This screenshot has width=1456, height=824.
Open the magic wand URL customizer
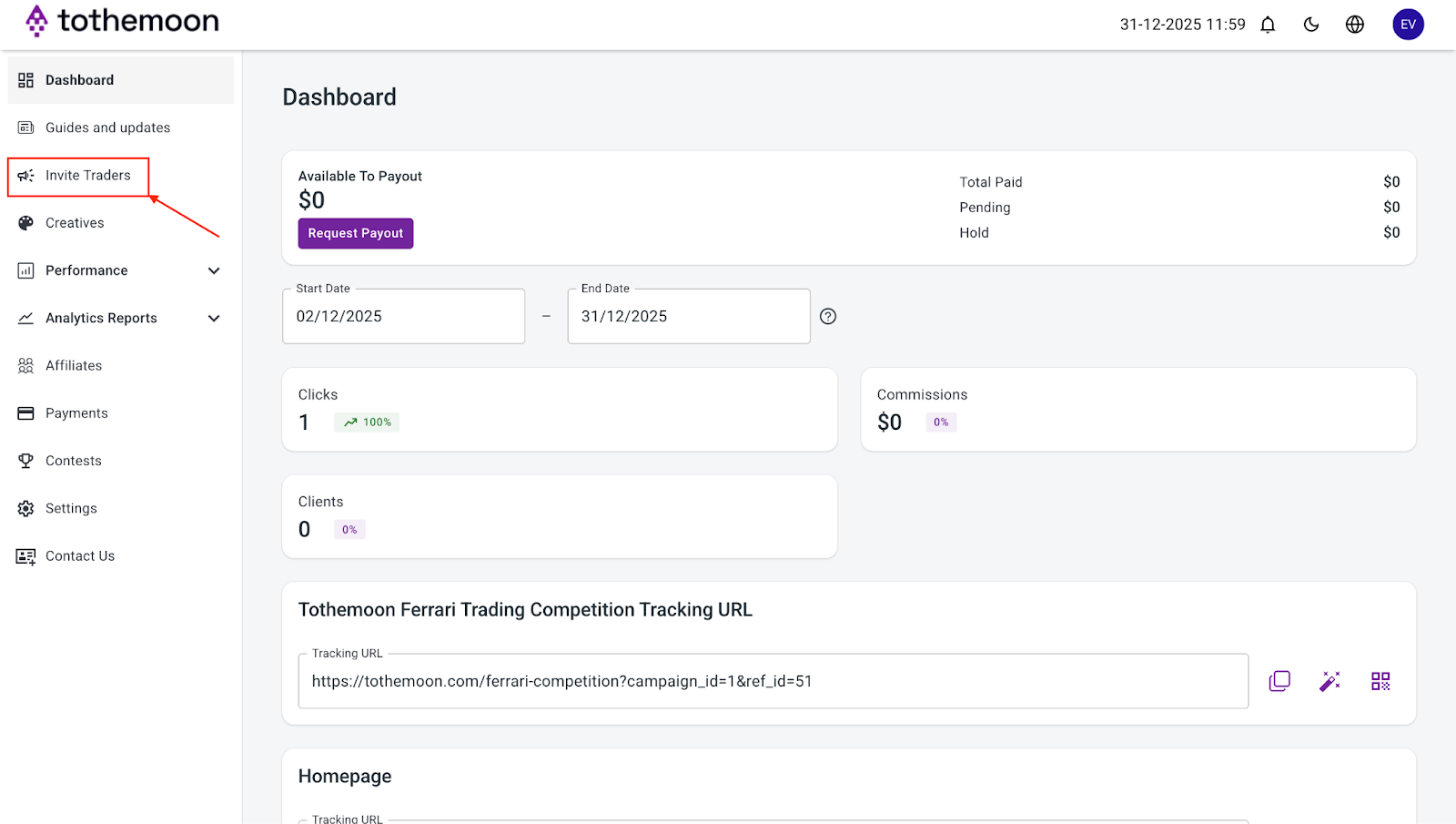[x=1330, y=681]
